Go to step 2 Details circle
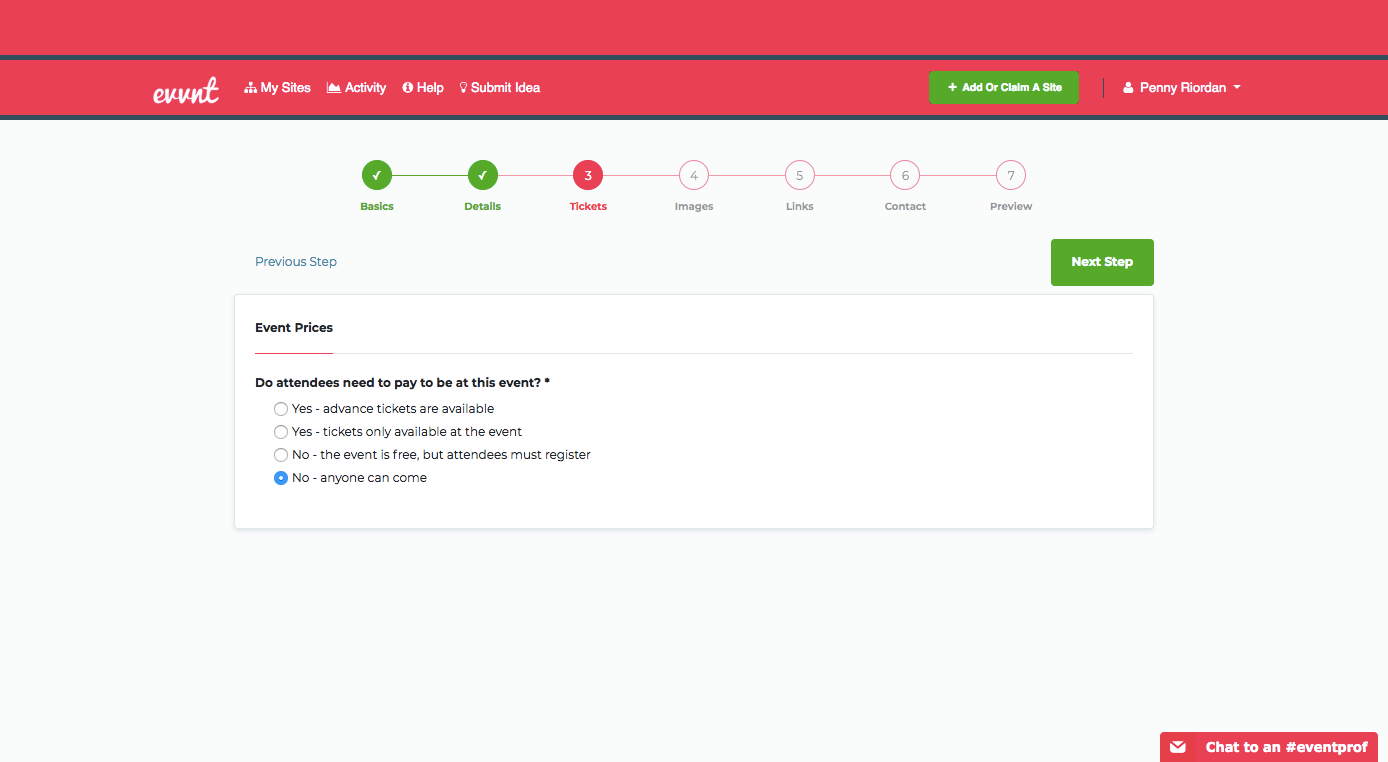The height and width of the screenshot is (762, 1388). 483,176
